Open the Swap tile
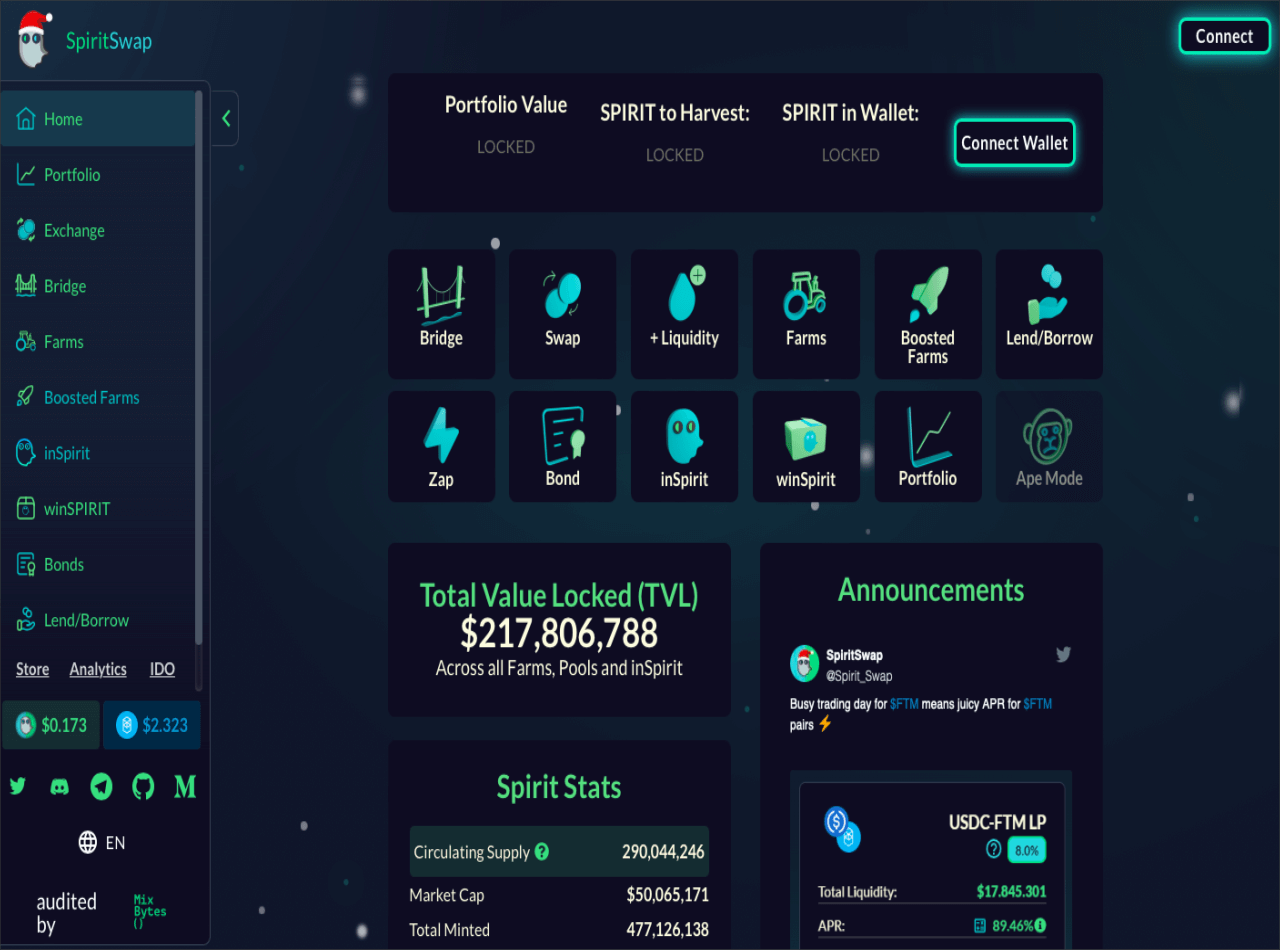The height and width of the screenshot is (950, 1280). pyautogui.click(x=563, y=314)
